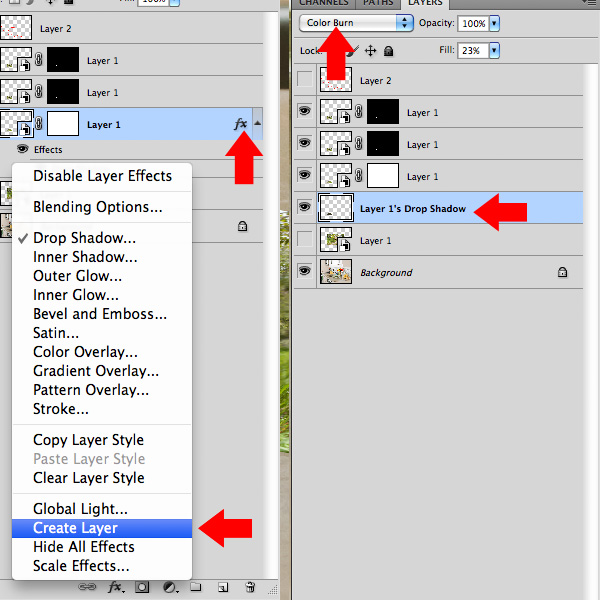The width and height of the screenshot is (600, 600).
Task: Click the padlock icon in the left panel
Action: coord(242,226)
